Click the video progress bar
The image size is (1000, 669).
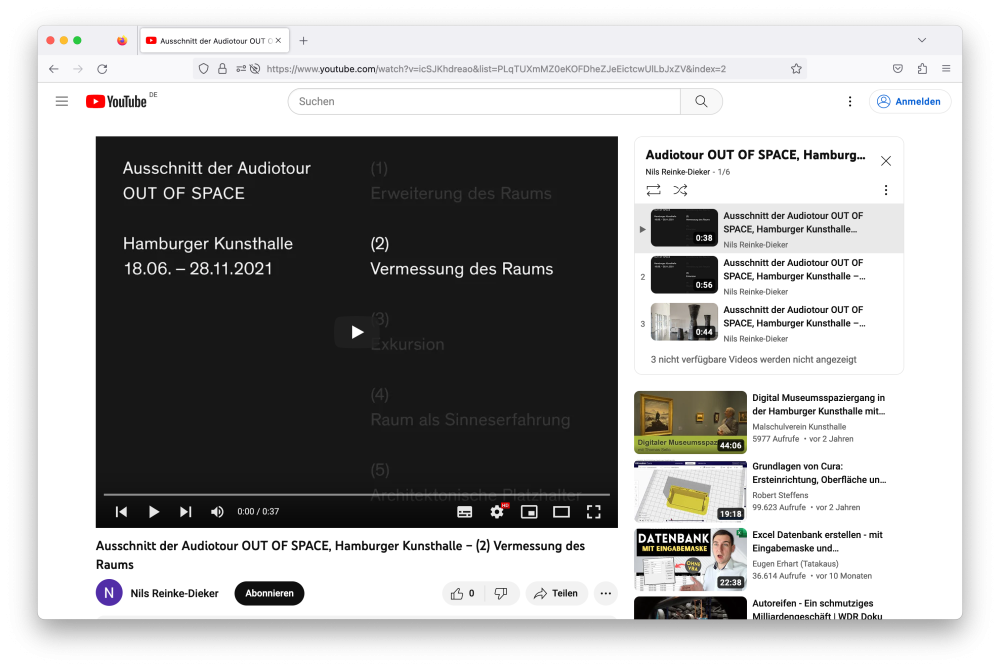point(356,494)
